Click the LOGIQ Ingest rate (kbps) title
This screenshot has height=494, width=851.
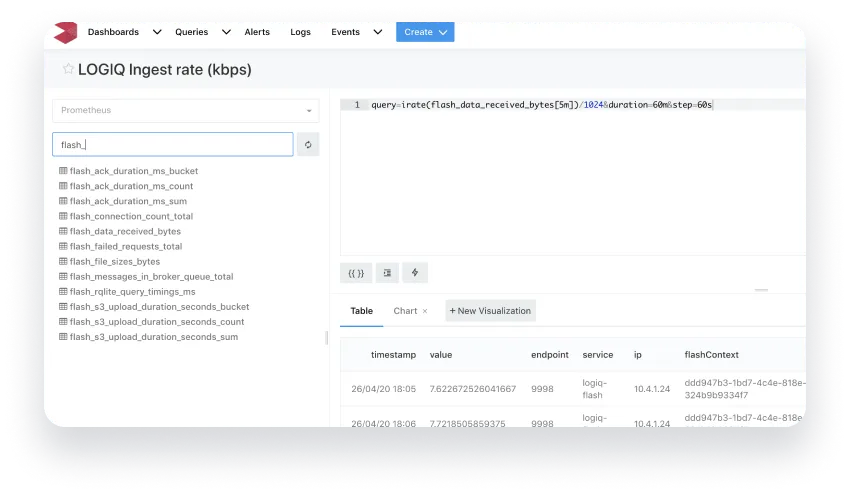pos(164,69)
